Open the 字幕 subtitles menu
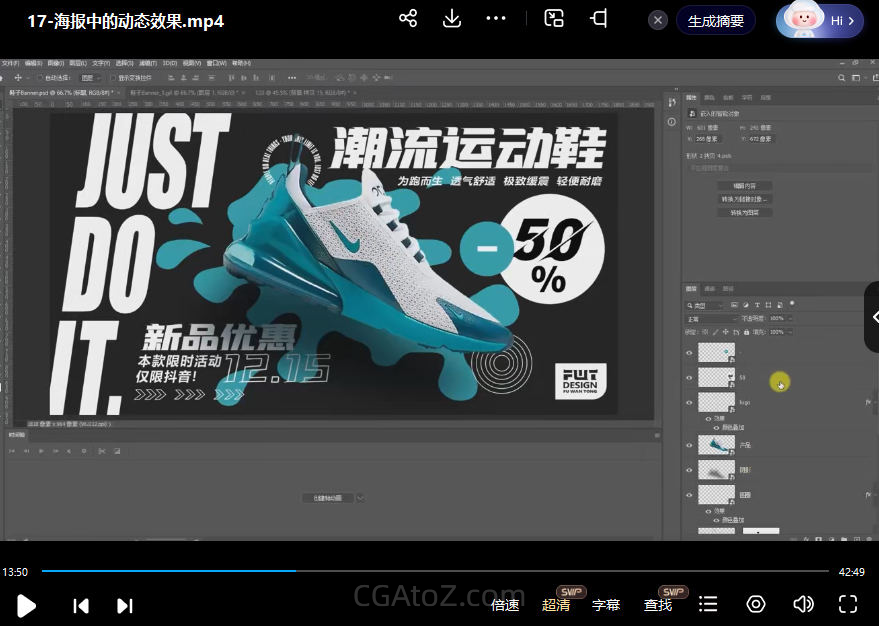This screenshot has width=879, height=626. (x=606, y=605)
